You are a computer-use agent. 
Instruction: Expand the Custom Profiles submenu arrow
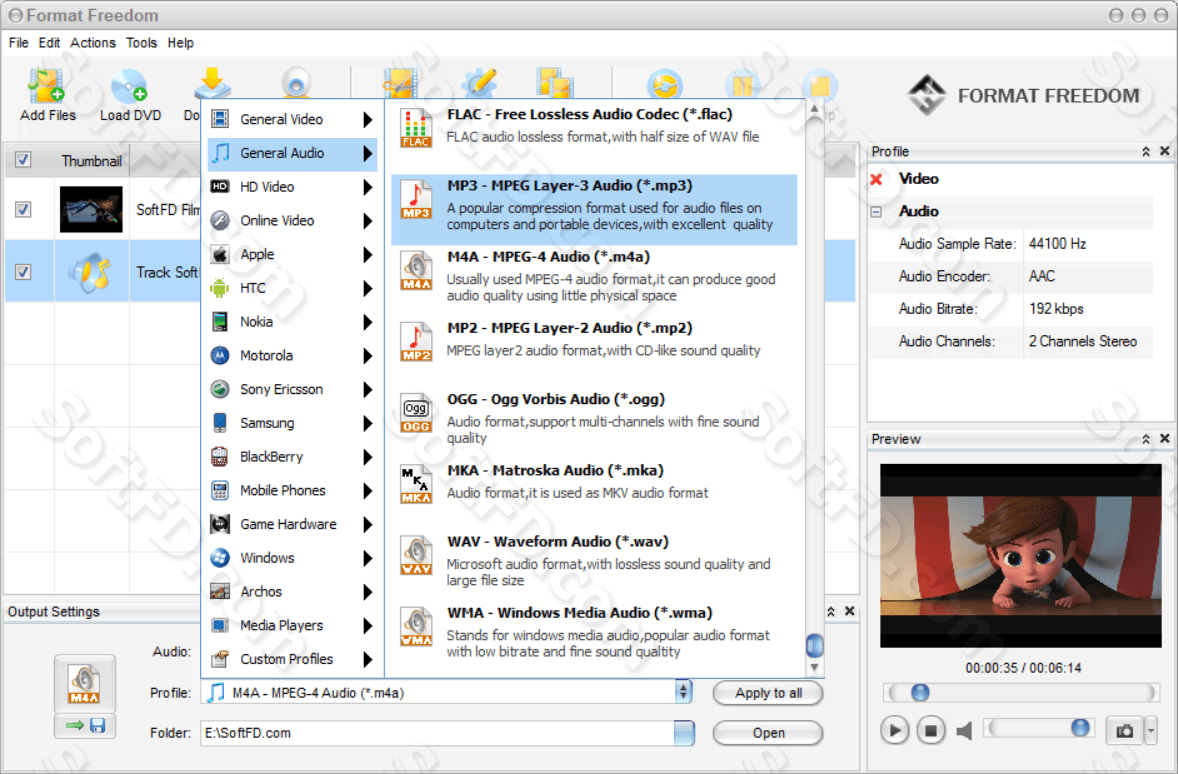367,659
